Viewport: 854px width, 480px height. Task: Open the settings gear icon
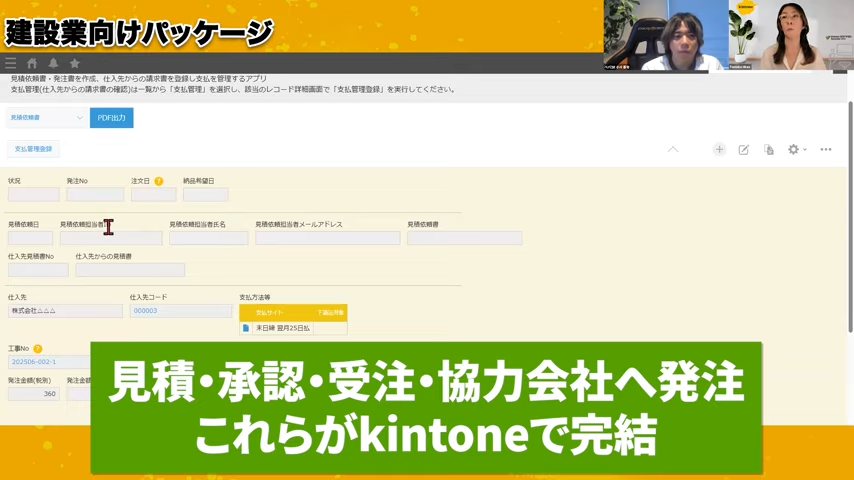point(794,149)
